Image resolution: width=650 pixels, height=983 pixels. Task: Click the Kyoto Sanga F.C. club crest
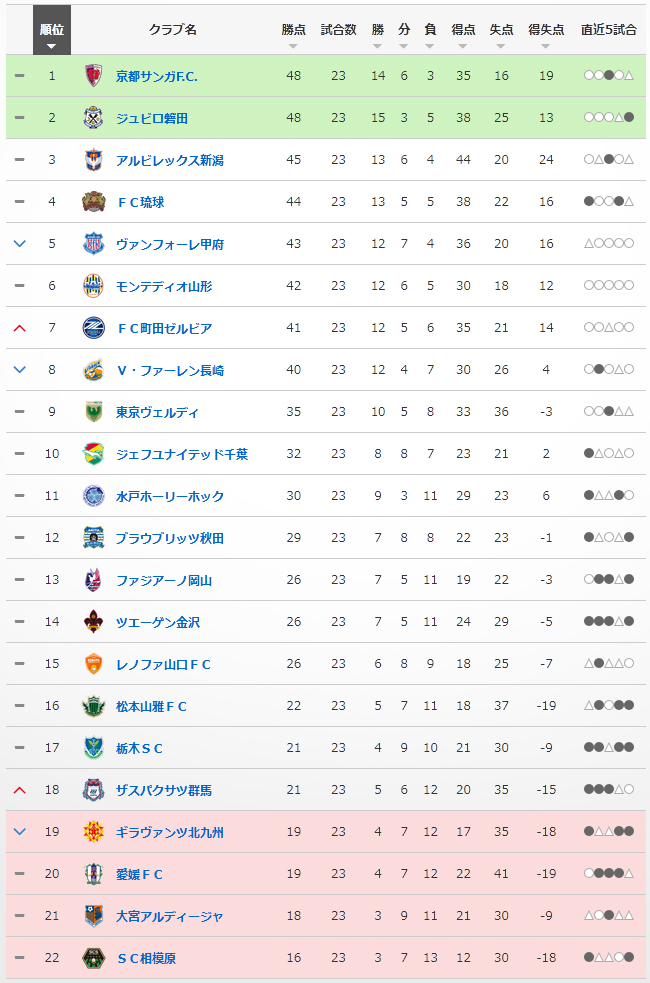[93, 76]
